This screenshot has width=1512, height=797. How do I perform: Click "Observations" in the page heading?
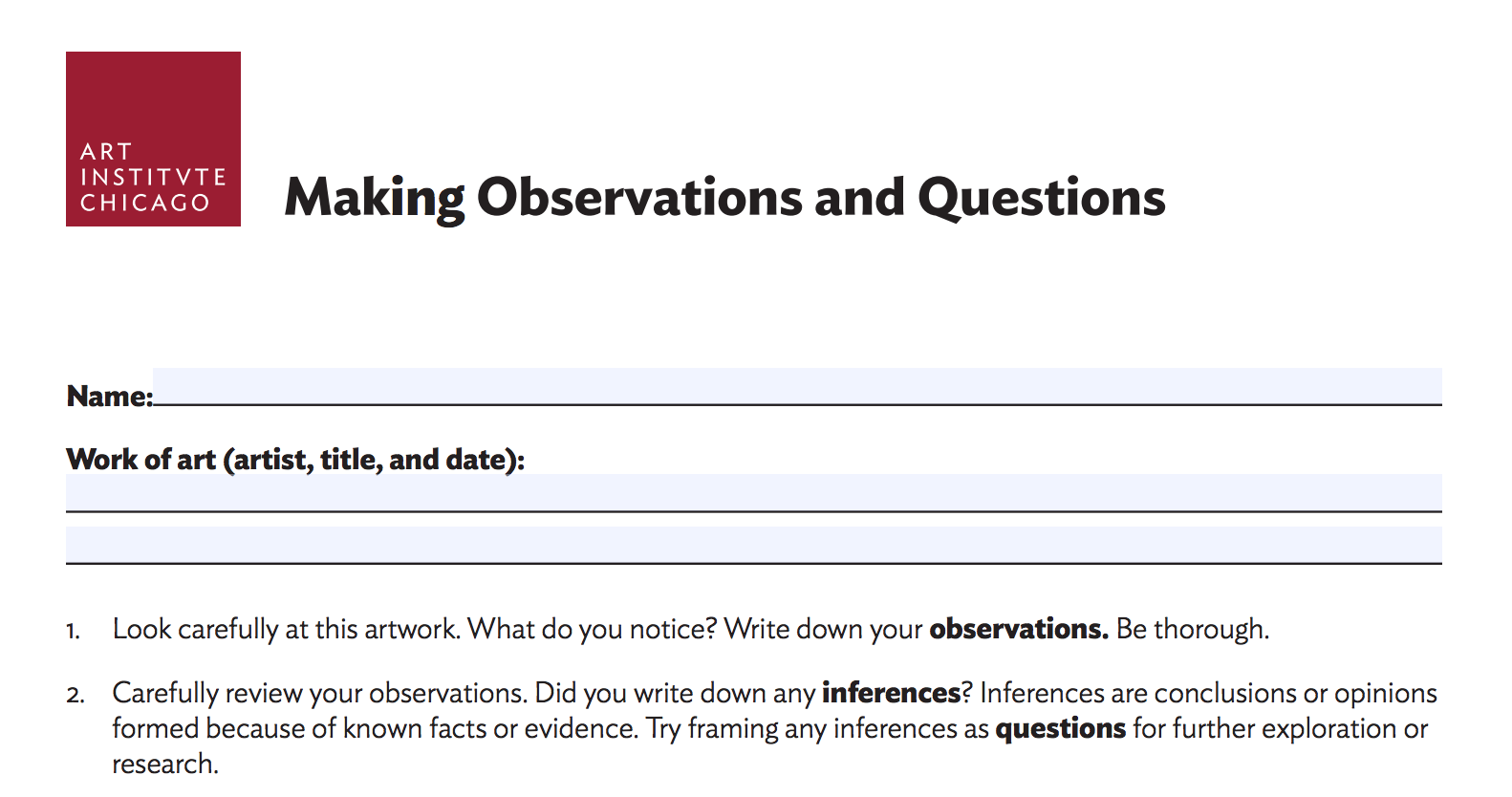[639, 198]
